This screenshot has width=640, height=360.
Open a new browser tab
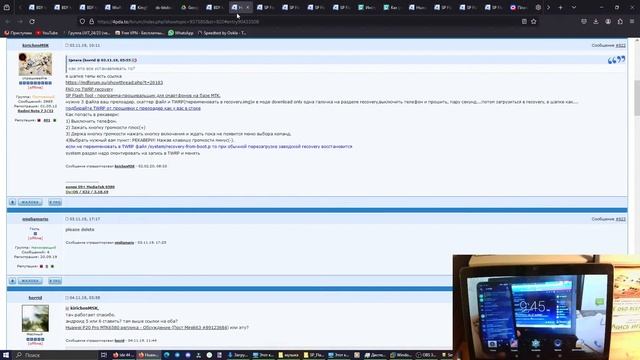point(560,7)
